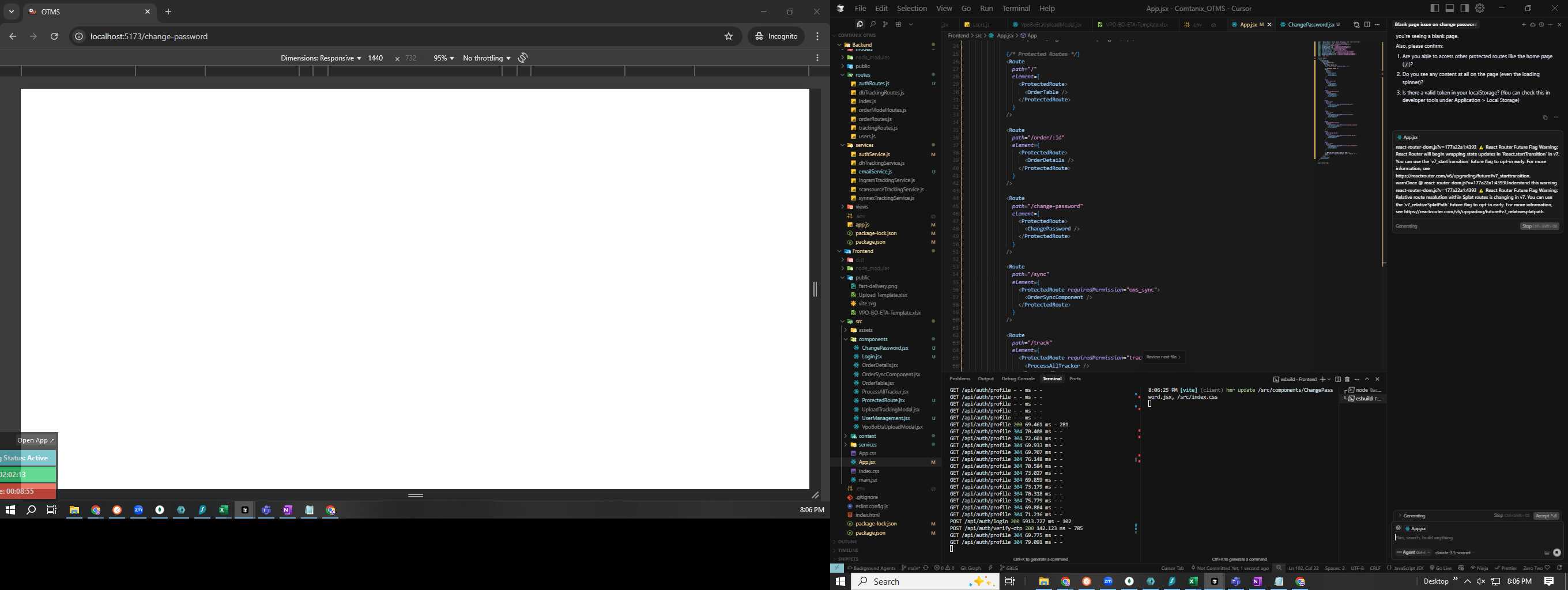Open compare changes icon in editor tab bar

[x=1356, y=24]
